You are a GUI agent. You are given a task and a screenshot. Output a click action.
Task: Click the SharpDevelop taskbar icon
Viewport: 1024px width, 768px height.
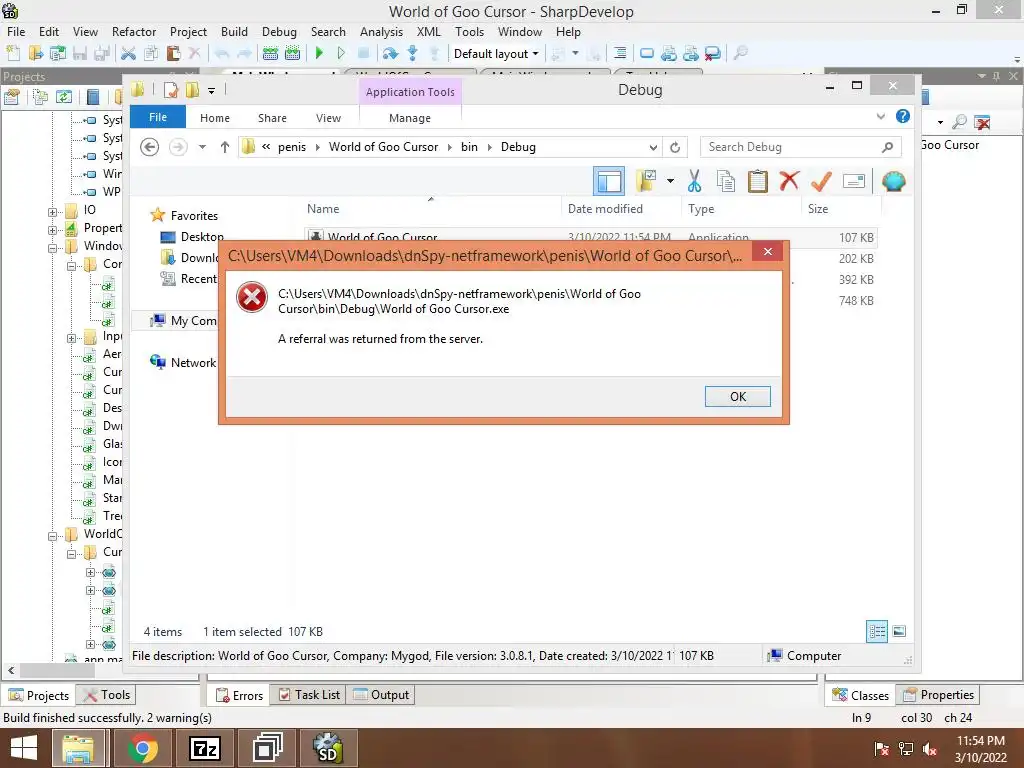click(328, 748)
